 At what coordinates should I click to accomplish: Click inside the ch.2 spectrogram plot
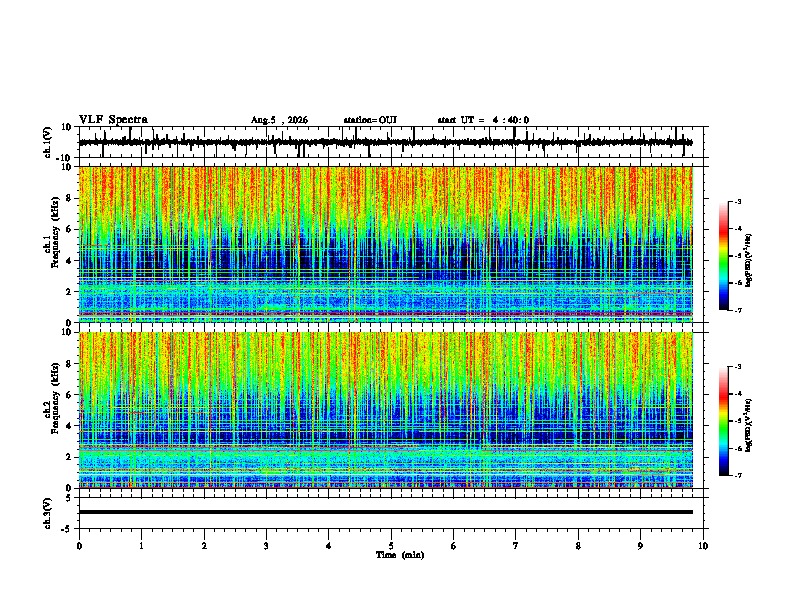pos(386,410)
